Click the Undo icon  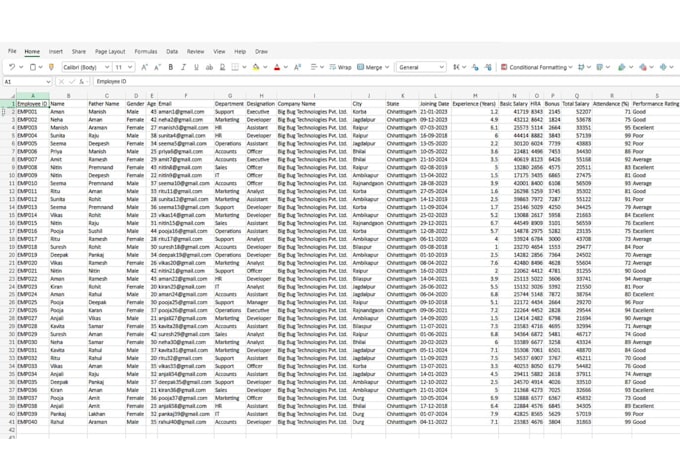[12, 67]
